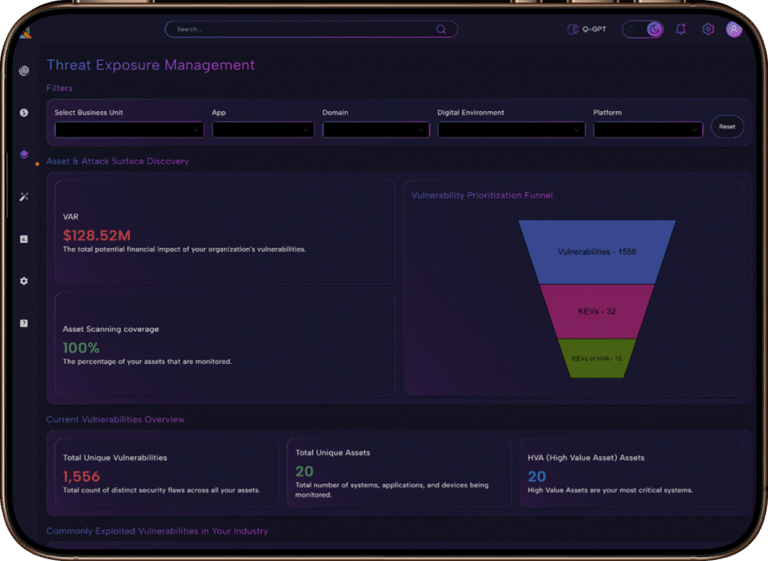The width and height of the screenshot is (768, 561).
Task: Open the chart image icon in sidebar
Action: [24, 239]
